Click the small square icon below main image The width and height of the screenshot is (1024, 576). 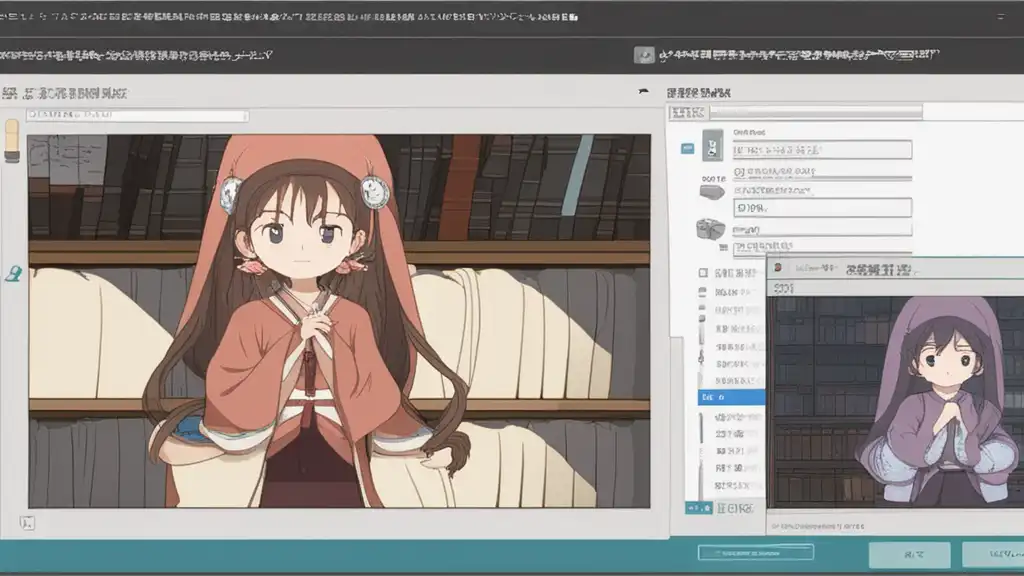28,522
